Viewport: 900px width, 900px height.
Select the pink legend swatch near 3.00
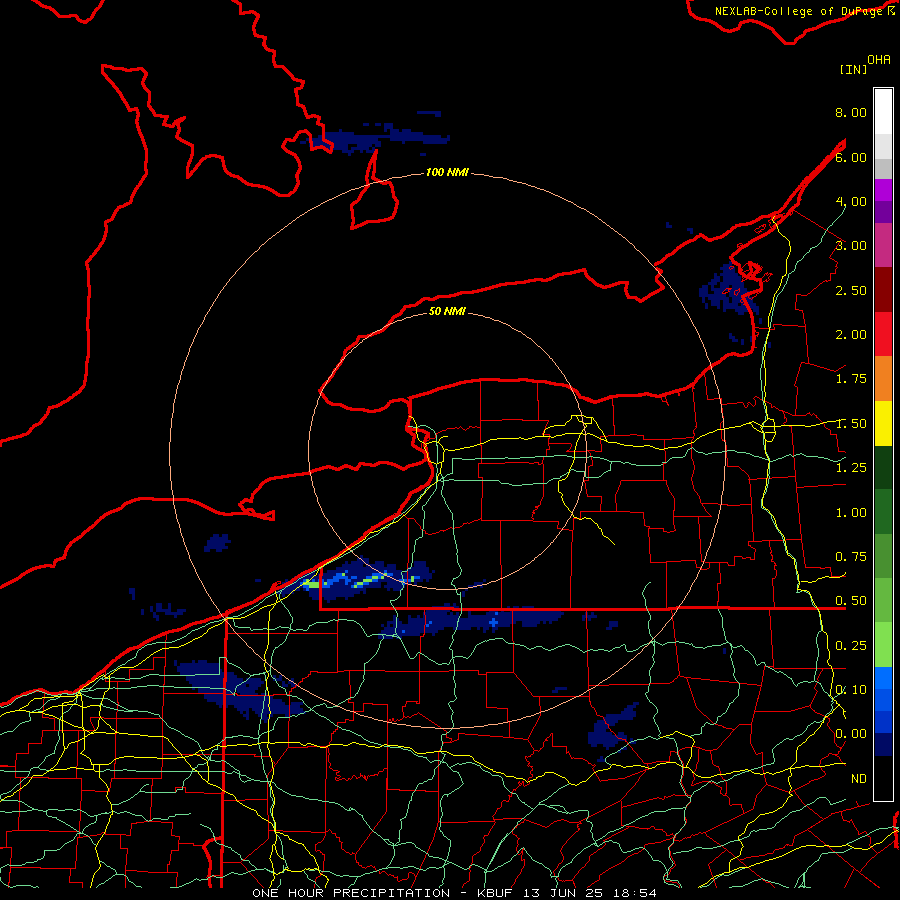[883, 245]
